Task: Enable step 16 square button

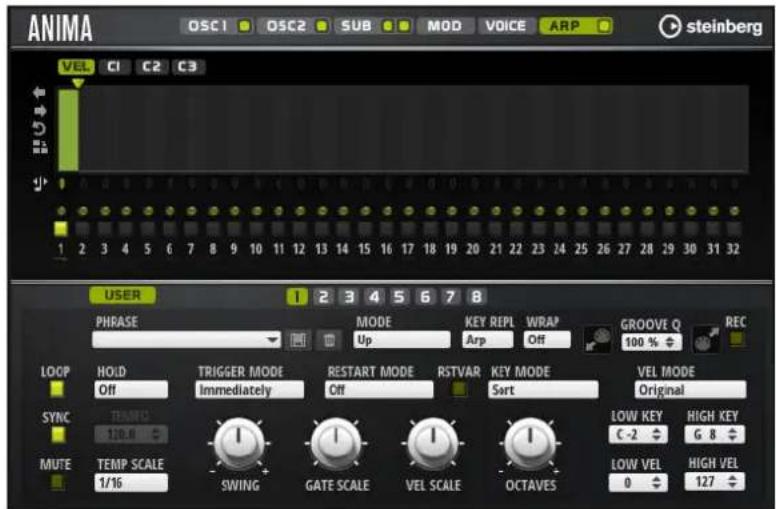Action: pyautogui.click(x=386, y=229)
